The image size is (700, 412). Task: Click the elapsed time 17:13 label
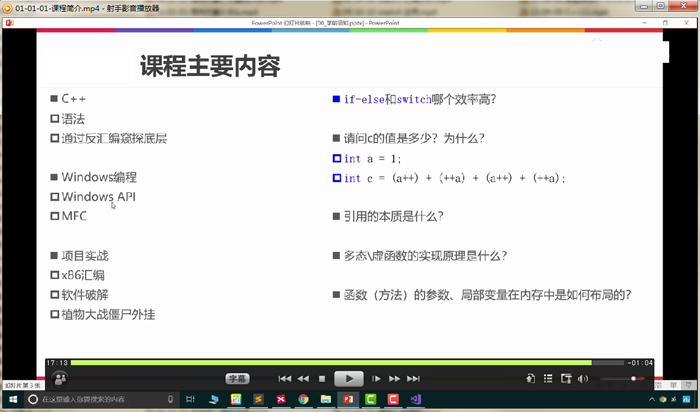coord(57,363)
